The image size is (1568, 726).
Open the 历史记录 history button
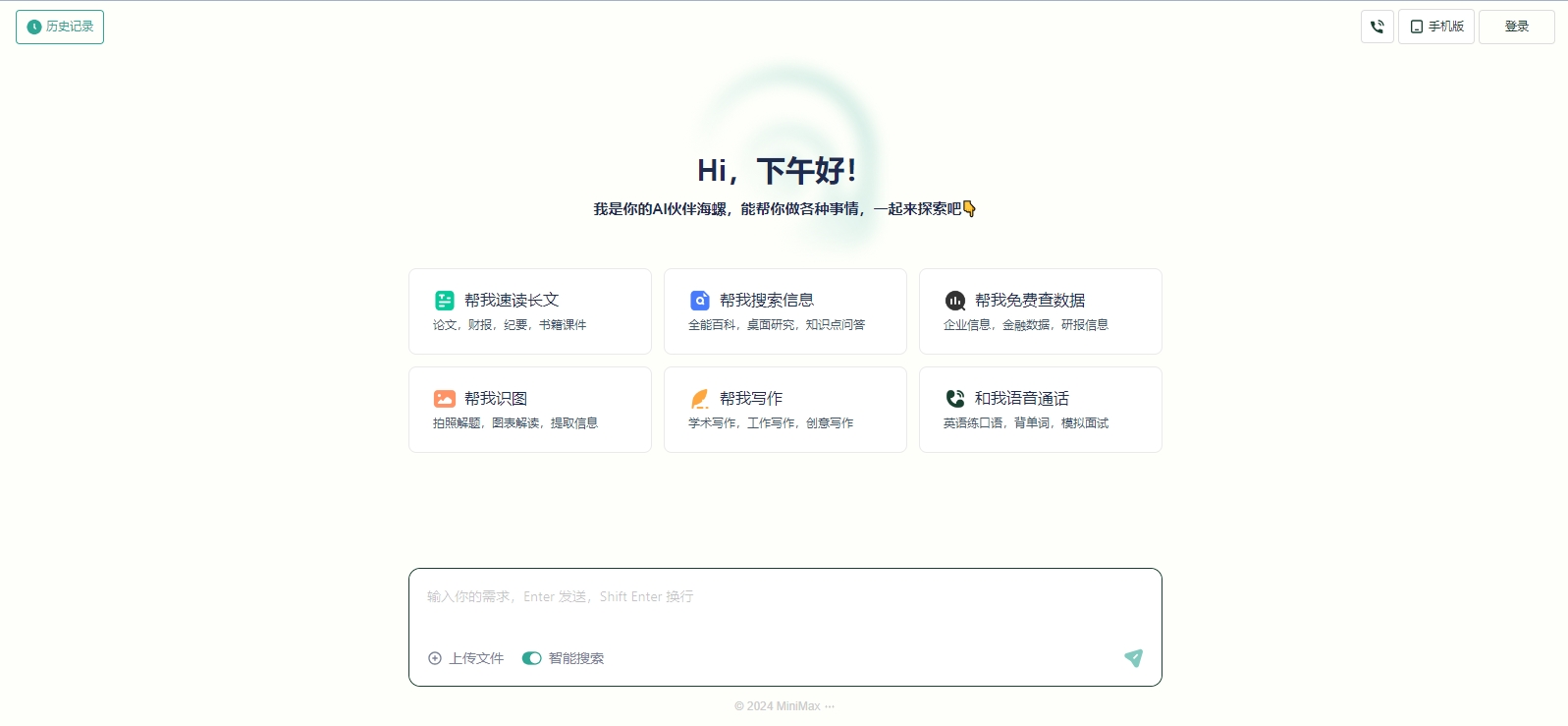tap(60, 27)
